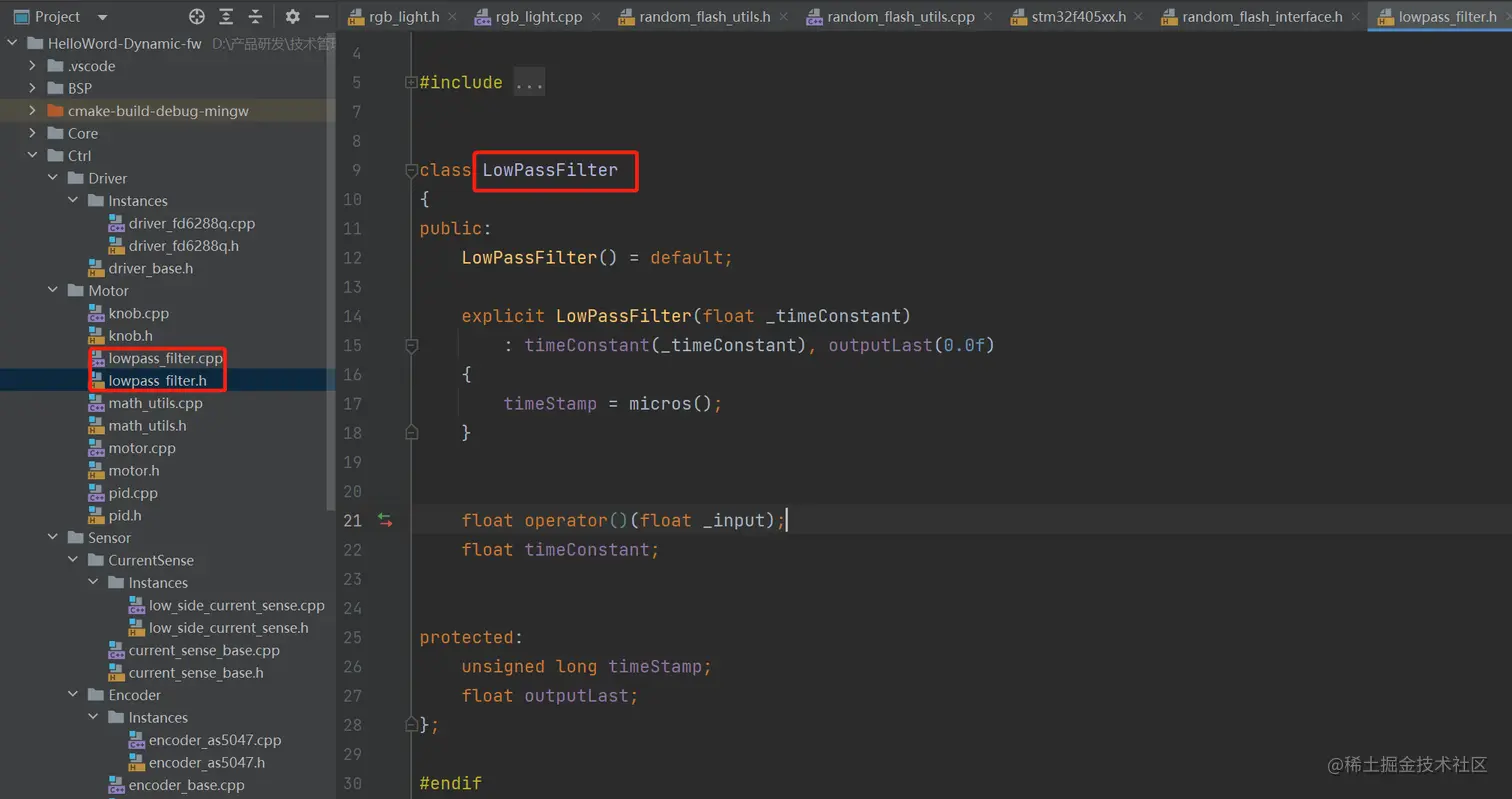Click the micros() call on line 17
Viewport: 1512px width, 799px height.
(x=670, y=404)
